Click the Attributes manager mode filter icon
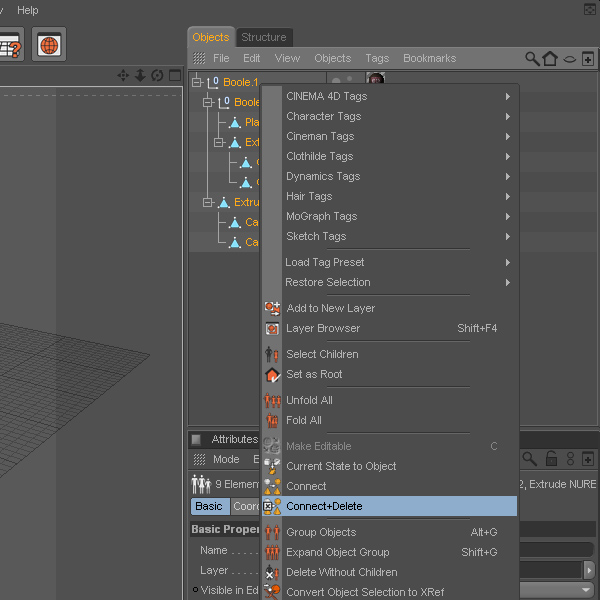The width and height of the screenshot is (600, 600). 570,458
